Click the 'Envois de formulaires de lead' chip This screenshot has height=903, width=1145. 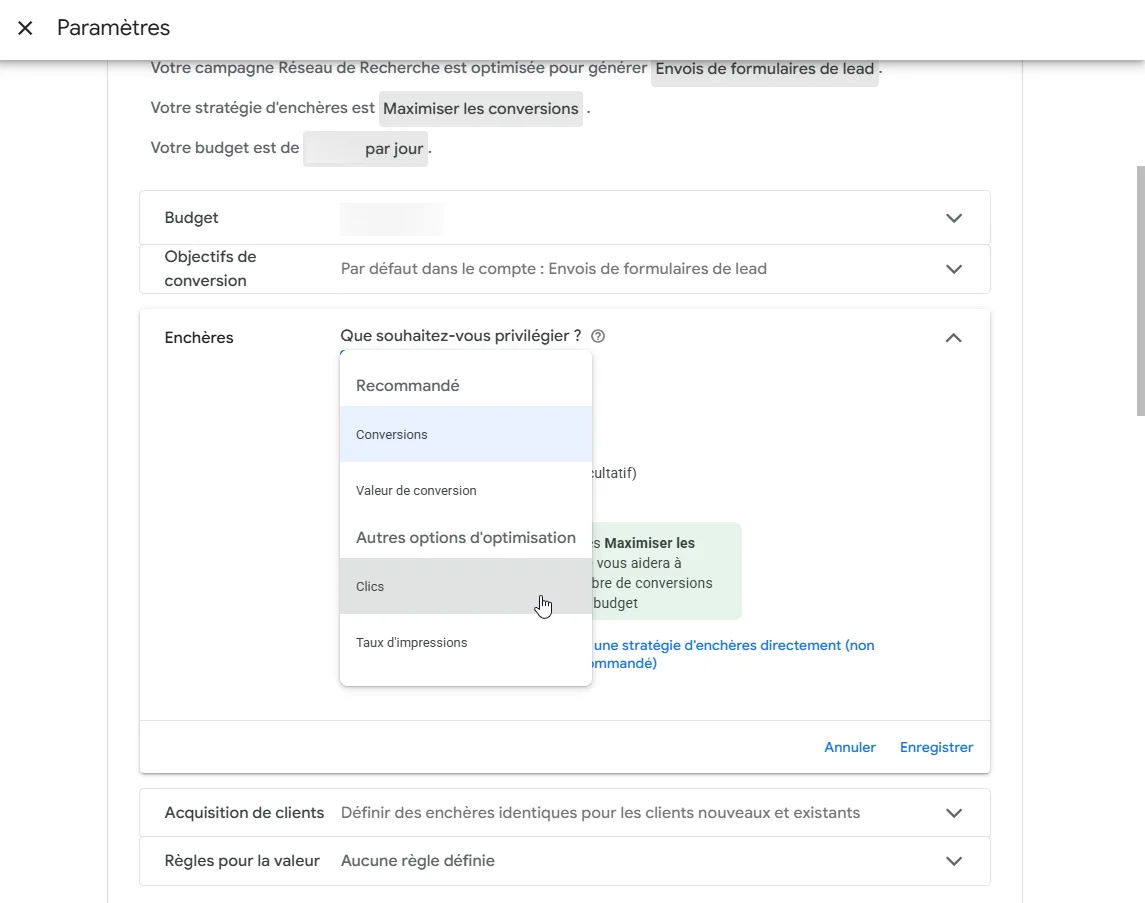pos(765,69)
